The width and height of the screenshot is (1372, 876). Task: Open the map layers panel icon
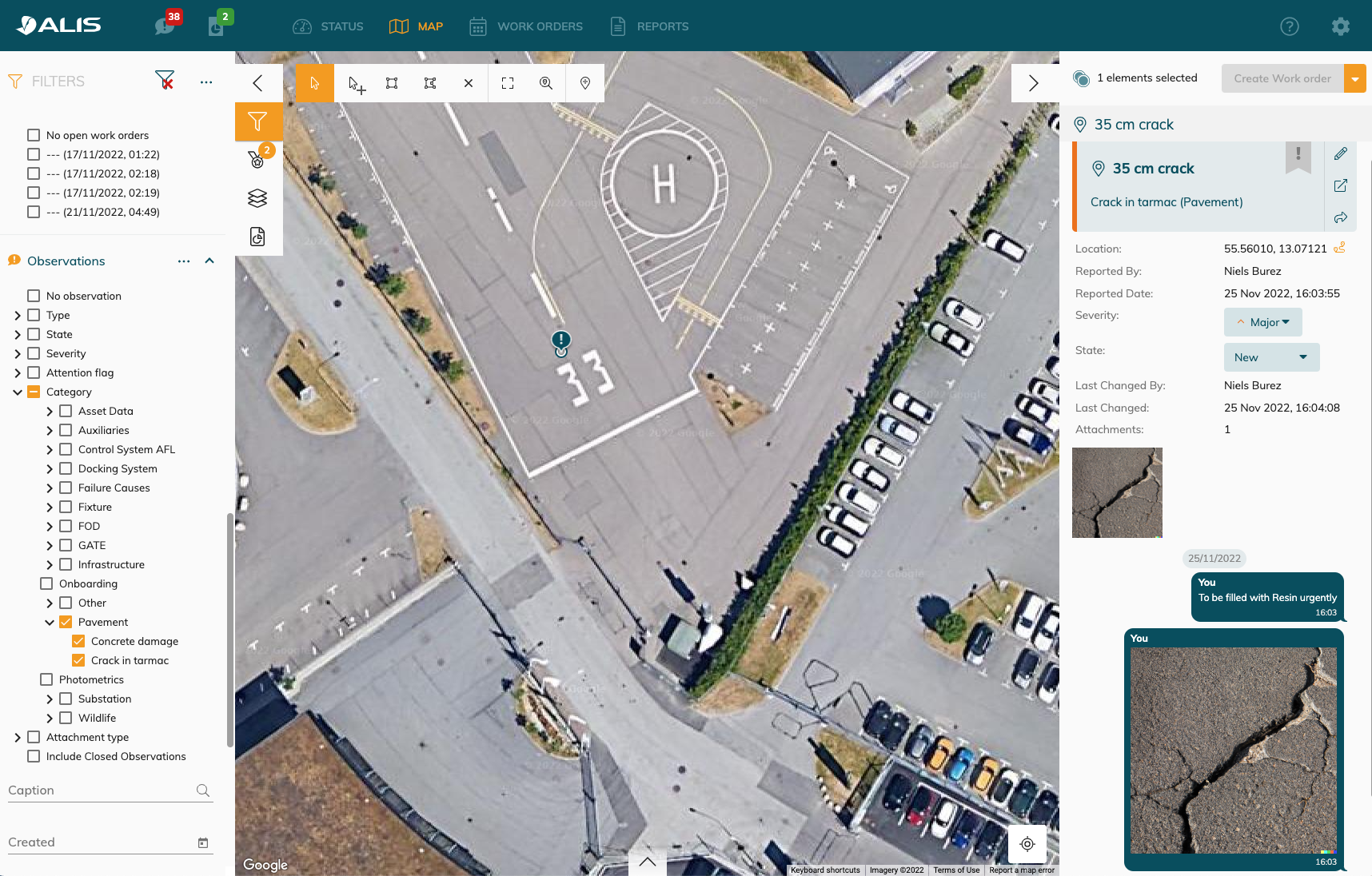tap(257, 198)
